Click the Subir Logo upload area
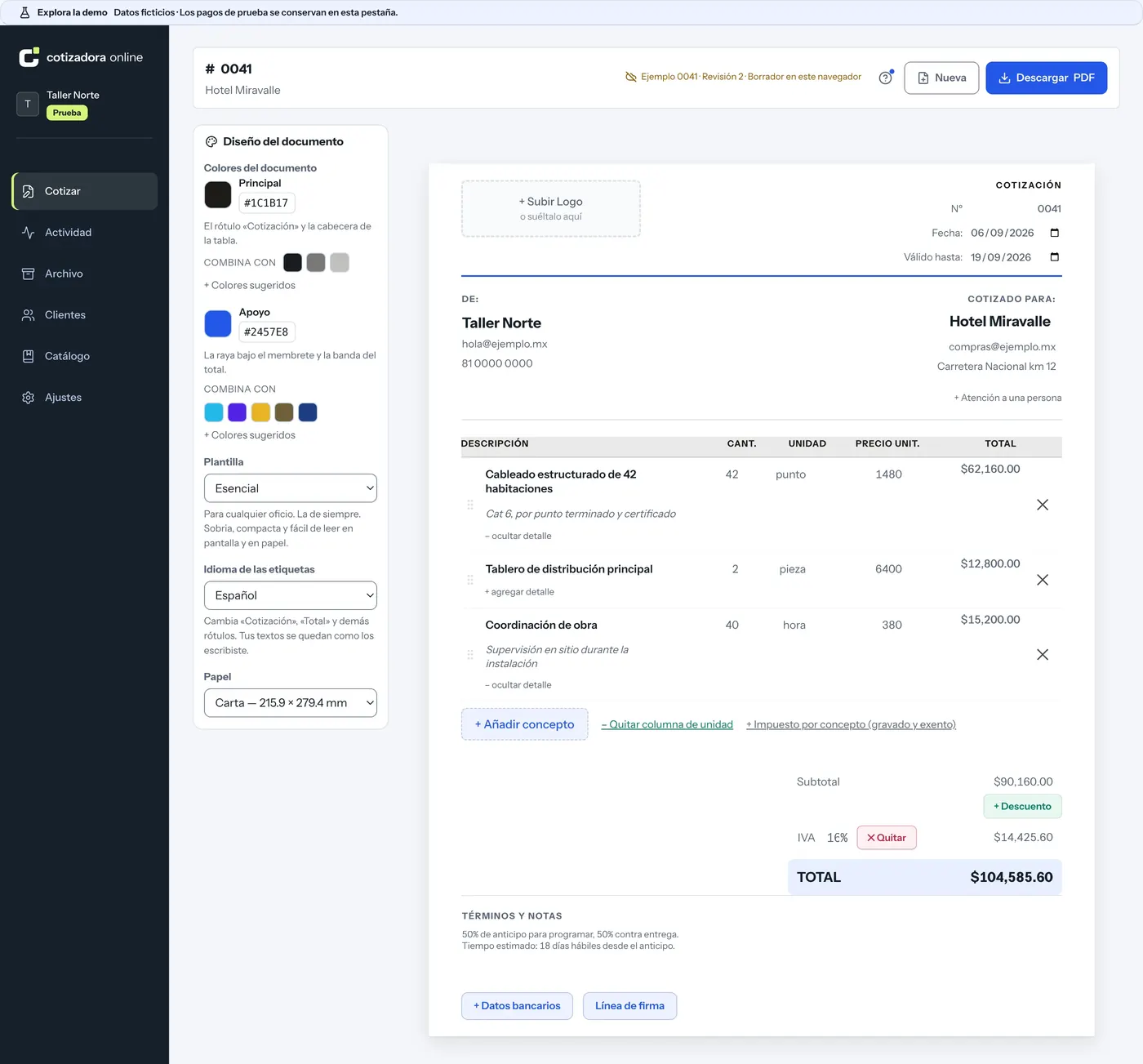This screenshot has height=1064, width=1143. pos(551,208)
